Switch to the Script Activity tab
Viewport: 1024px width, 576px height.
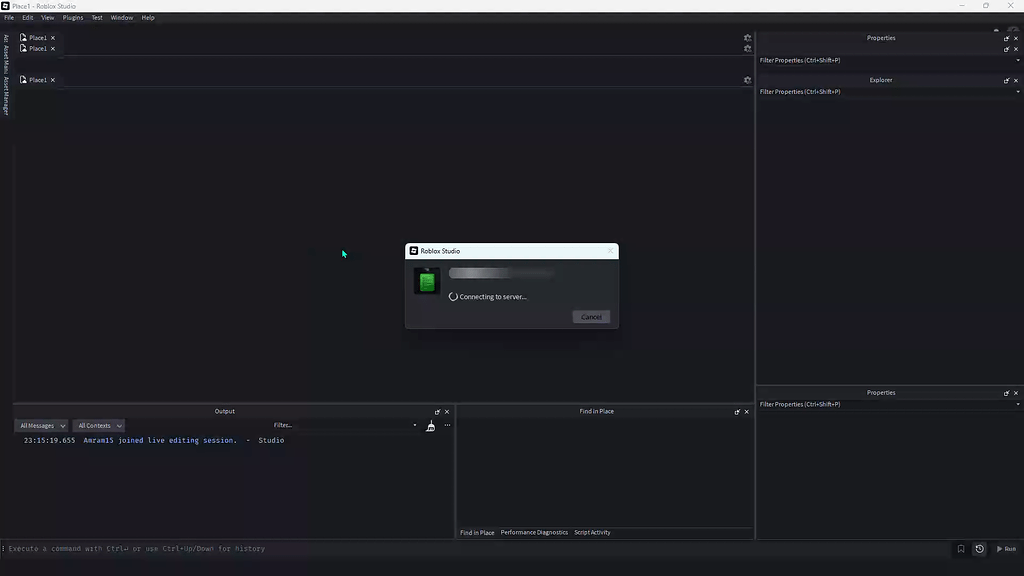click(592, 533)
